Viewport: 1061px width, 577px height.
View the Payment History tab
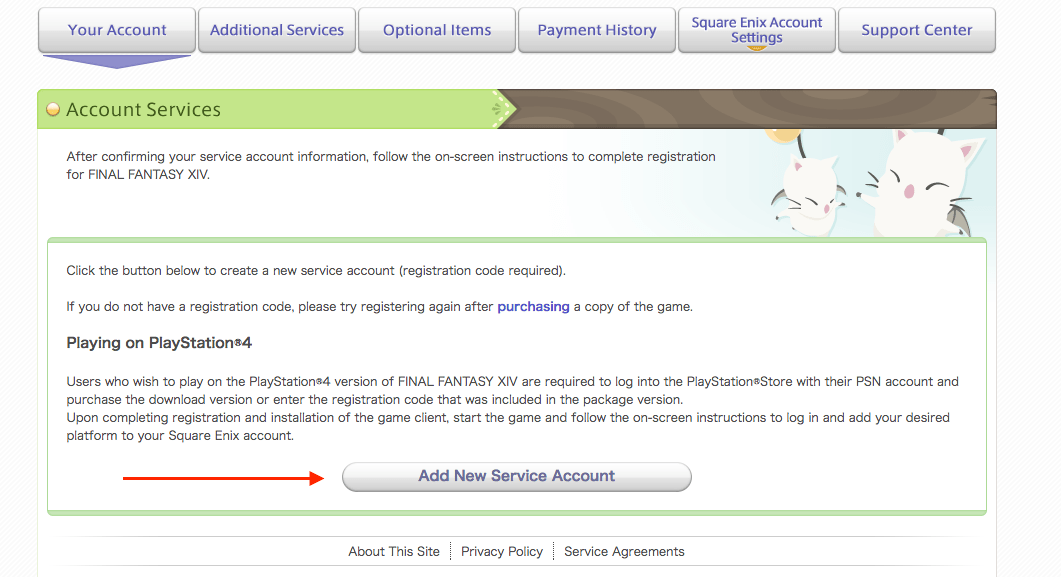(x=597, y=30)
